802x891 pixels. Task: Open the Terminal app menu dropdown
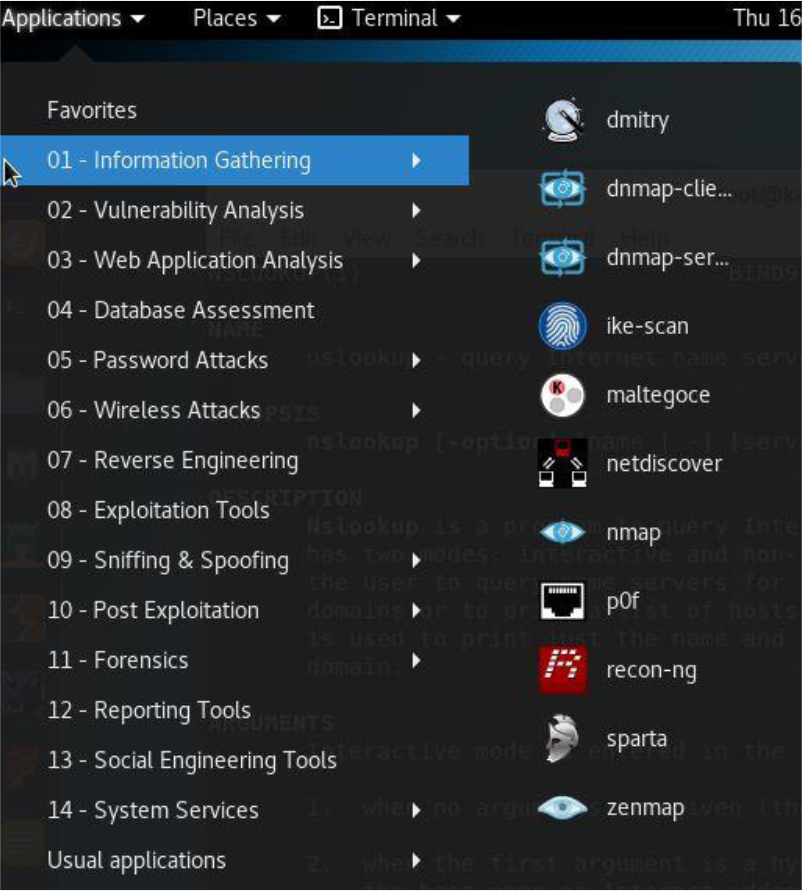[389, 18]
